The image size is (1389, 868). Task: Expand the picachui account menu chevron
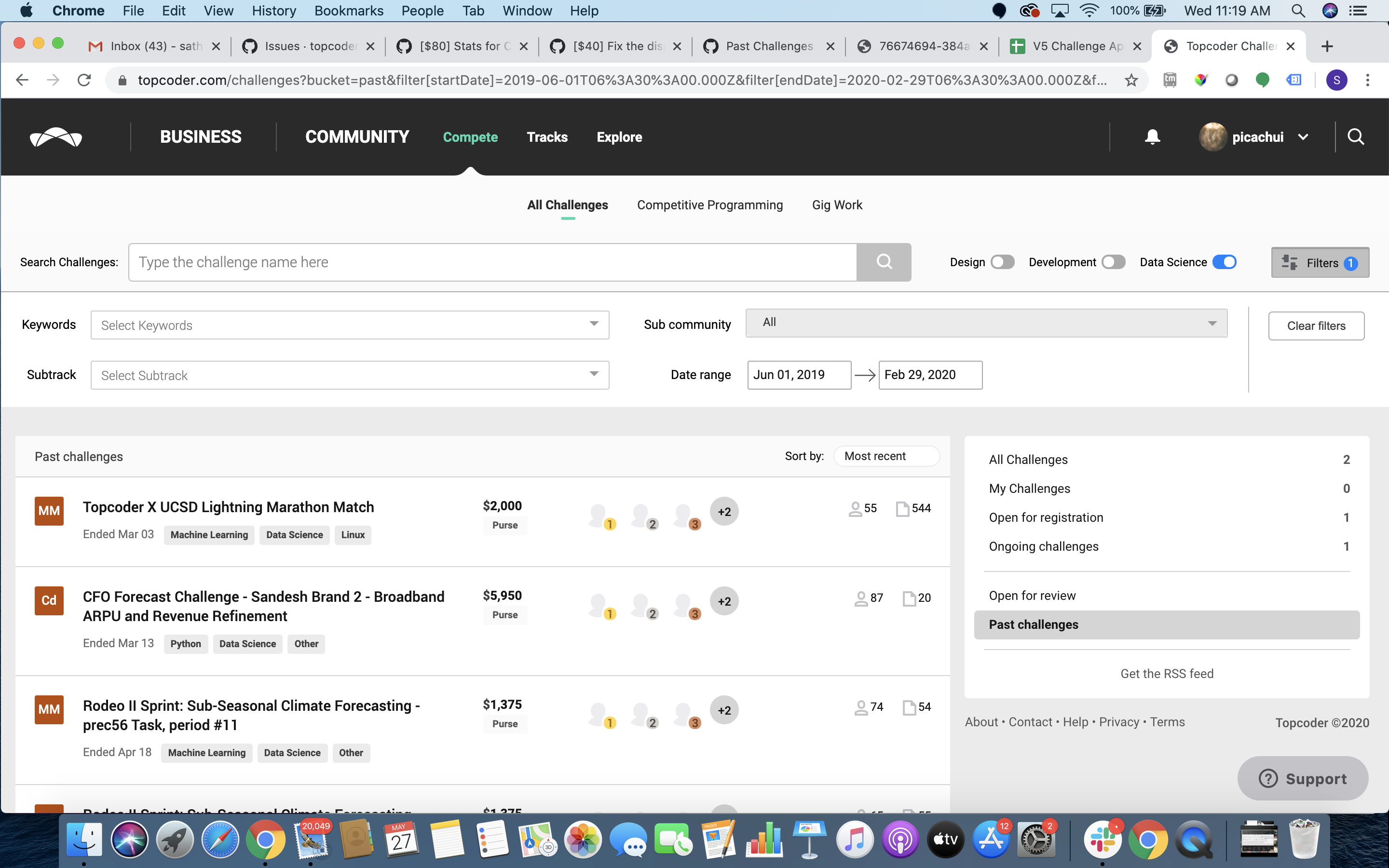tap(1303, 137)
